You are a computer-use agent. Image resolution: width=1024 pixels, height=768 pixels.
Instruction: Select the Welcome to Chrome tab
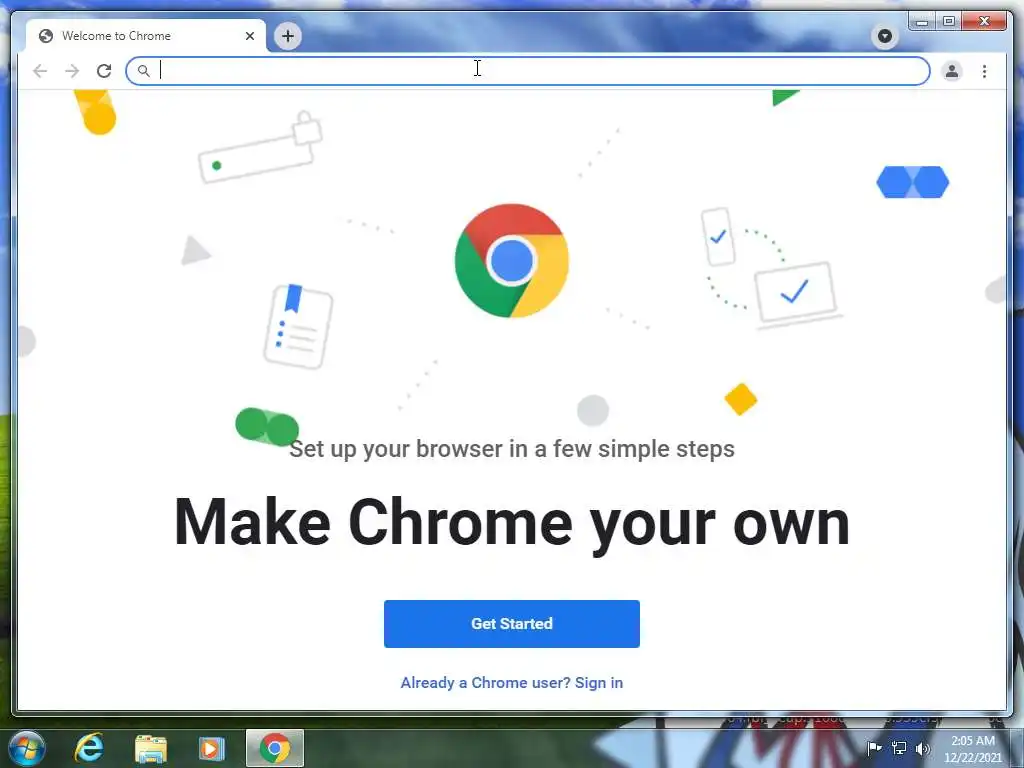click(x=146, y=36)
